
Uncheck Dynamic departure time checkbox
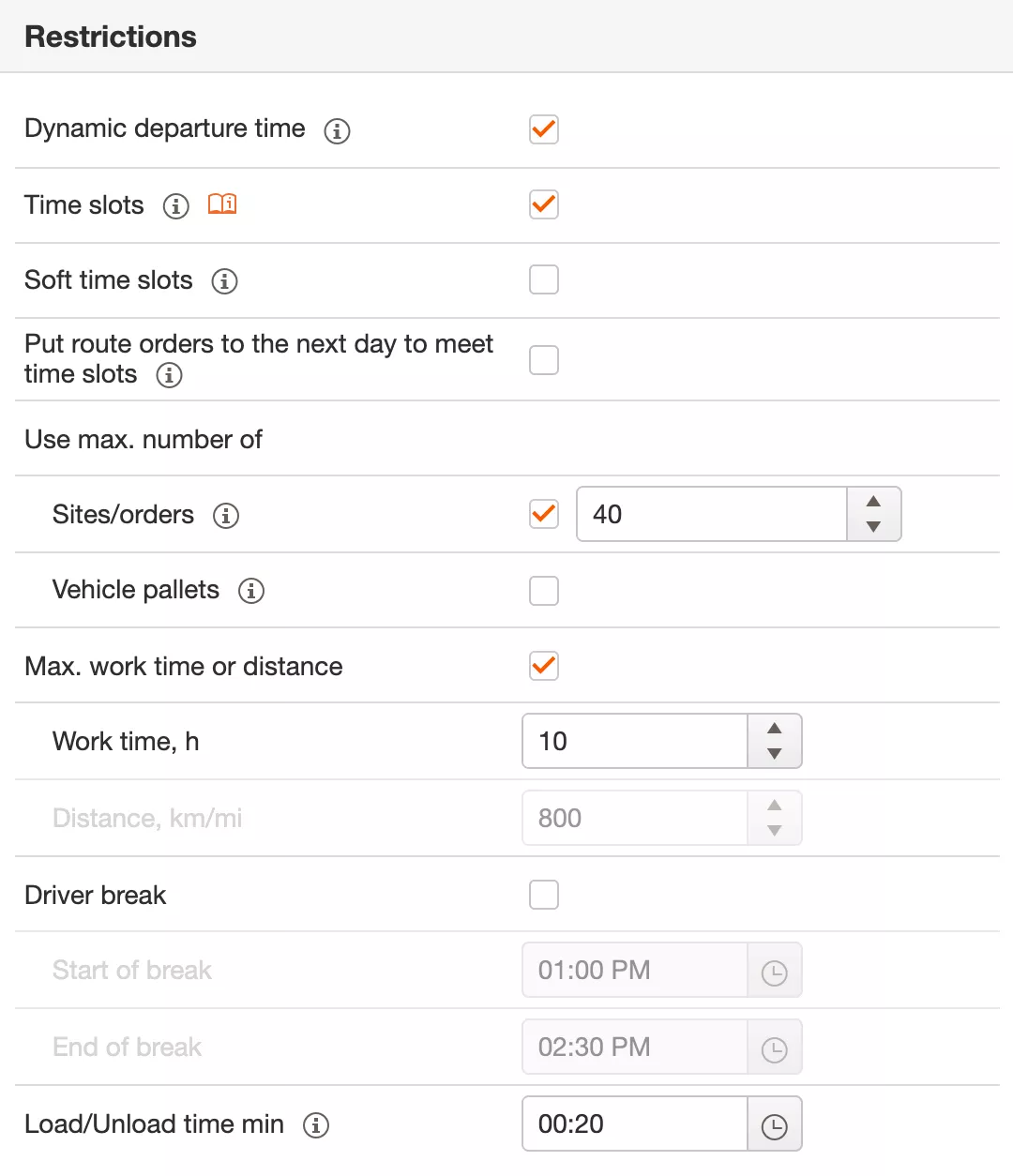point(544,128)
